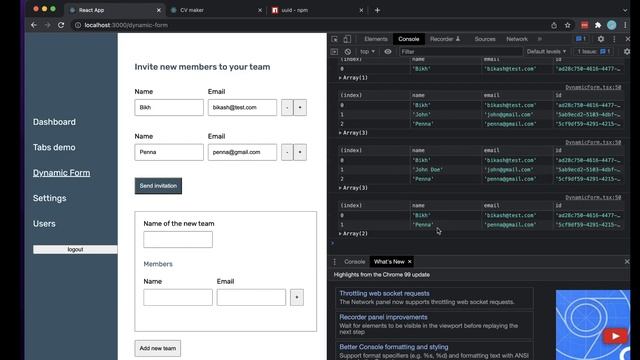
Task: Click the Name field containing Penna
Action: tap(169, 152)
